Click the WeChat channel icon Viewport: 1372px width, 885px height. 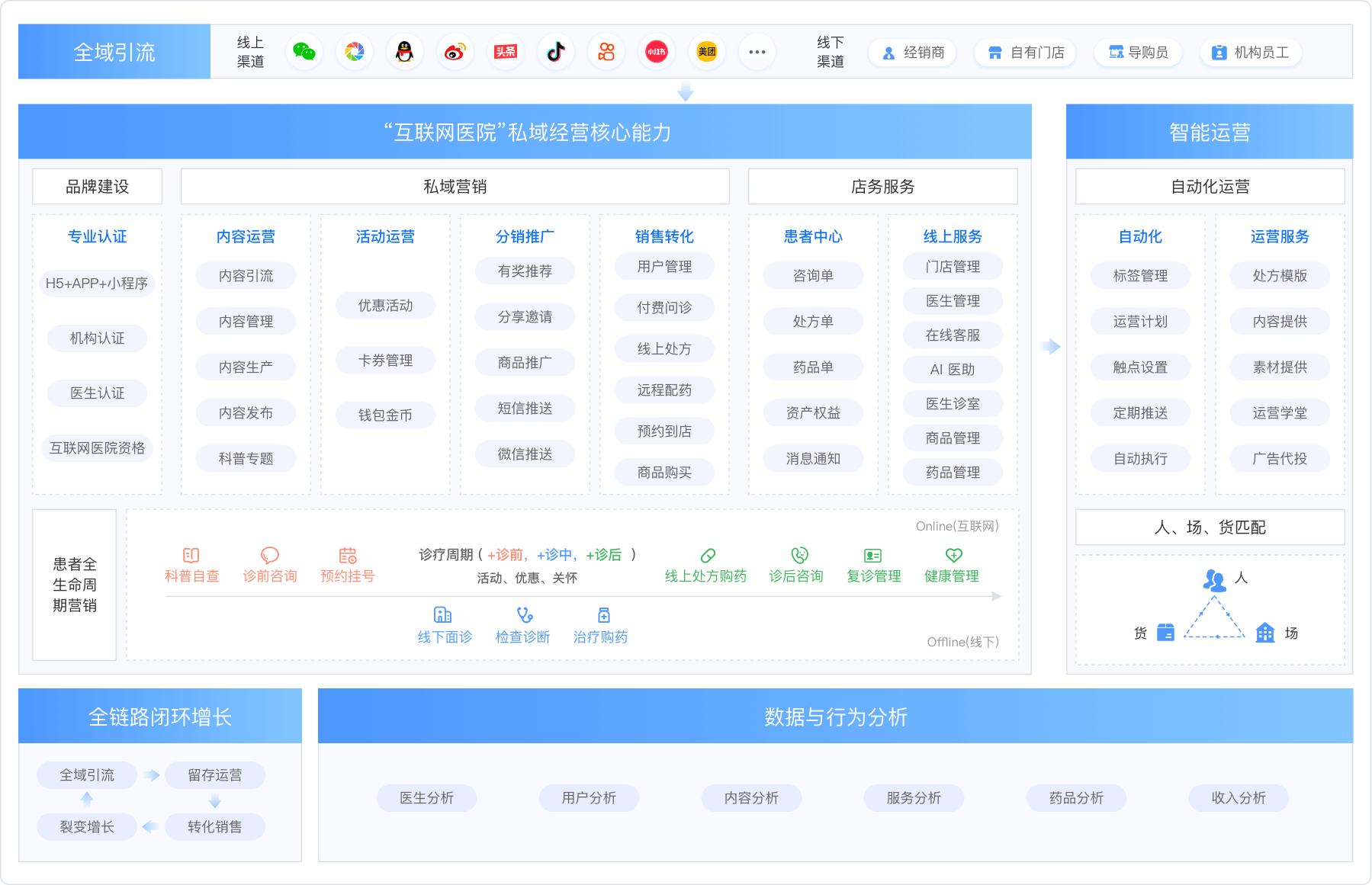304,52
